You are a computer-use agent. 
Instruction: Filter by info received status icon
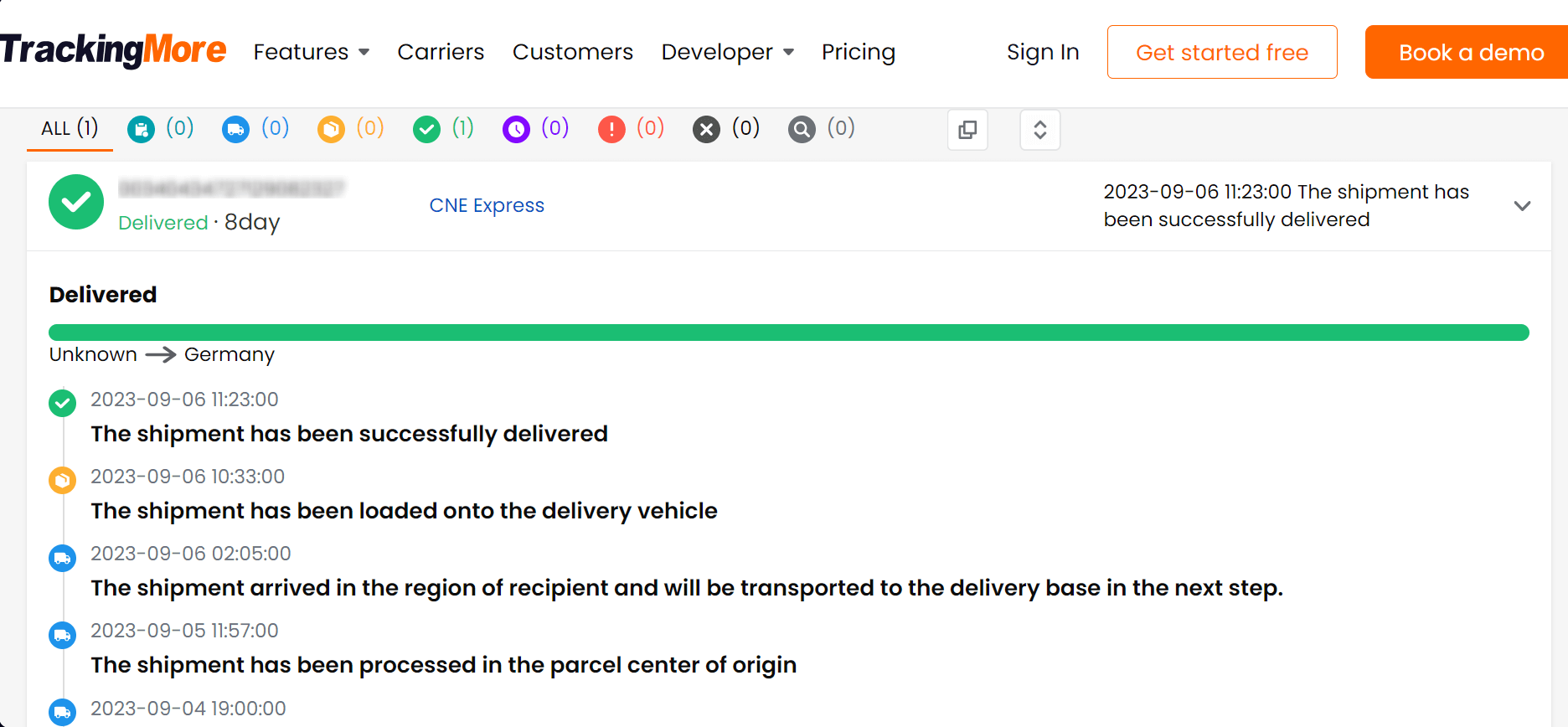142,130
